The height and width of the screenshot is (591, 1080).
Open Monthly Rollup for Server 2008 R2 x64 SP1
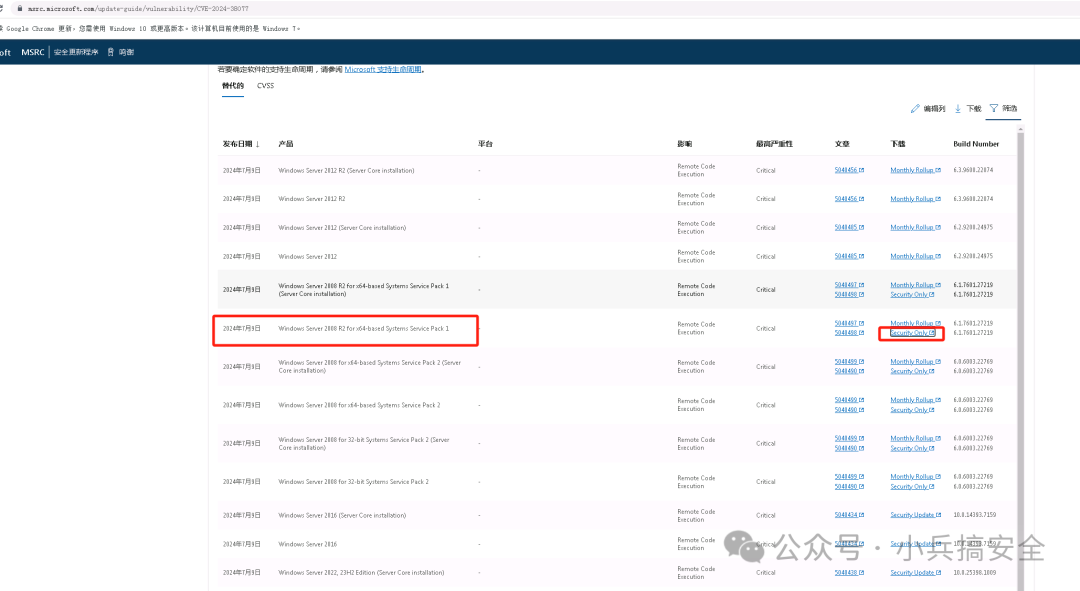[915, 323]
